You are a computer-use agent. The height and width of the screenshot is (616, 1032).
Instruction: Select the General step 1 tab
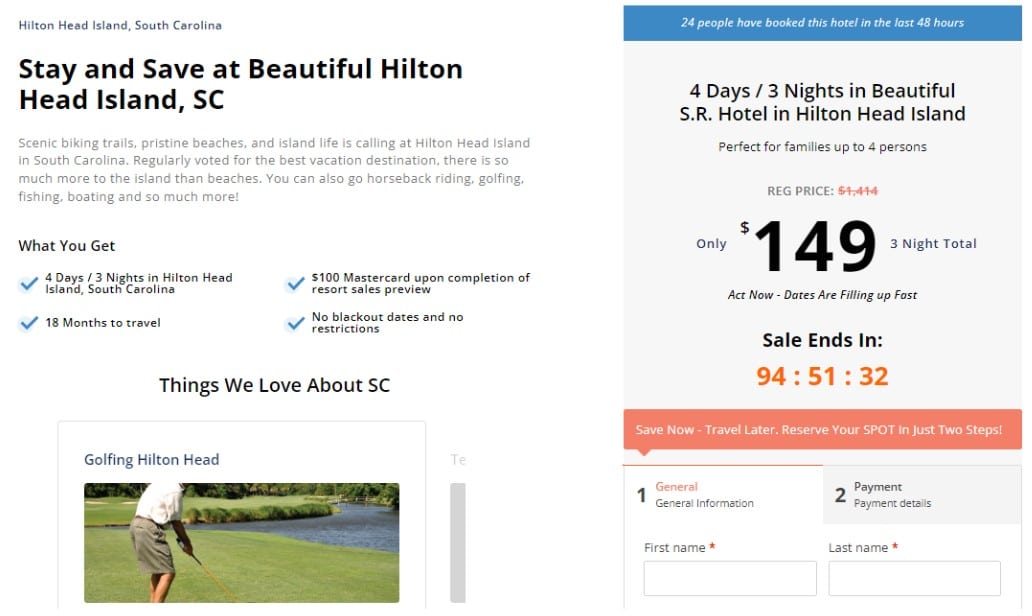click(x=723, y=495)
